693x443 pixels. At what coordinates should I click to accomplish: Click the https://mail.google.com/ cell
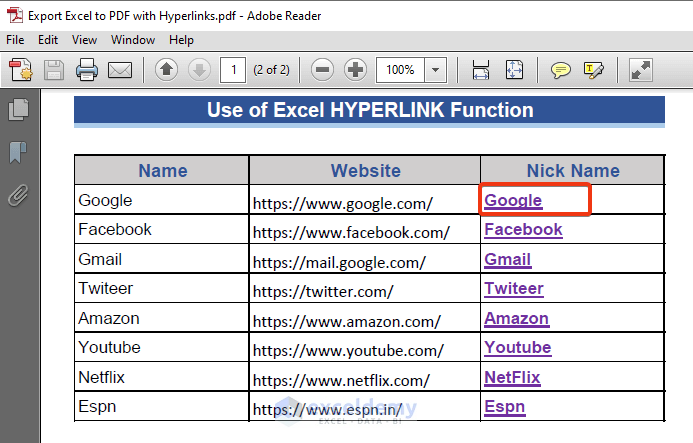tap(365, 259)
